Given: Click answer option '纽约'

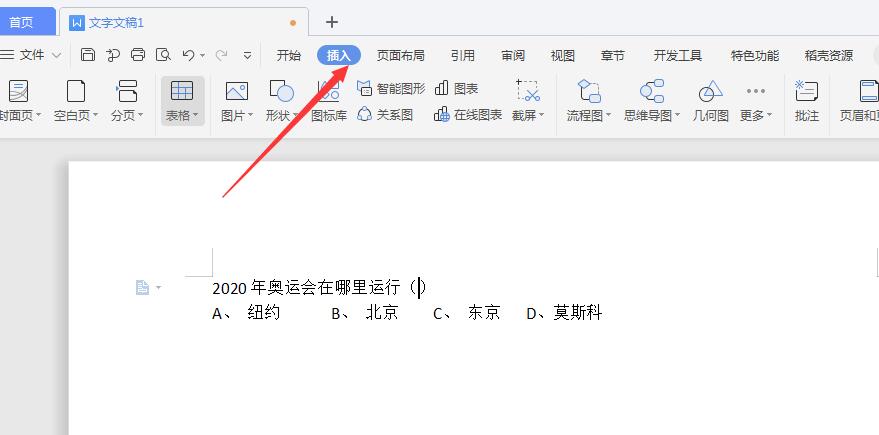Looking at the screenshot, I should tap(263, 312).
